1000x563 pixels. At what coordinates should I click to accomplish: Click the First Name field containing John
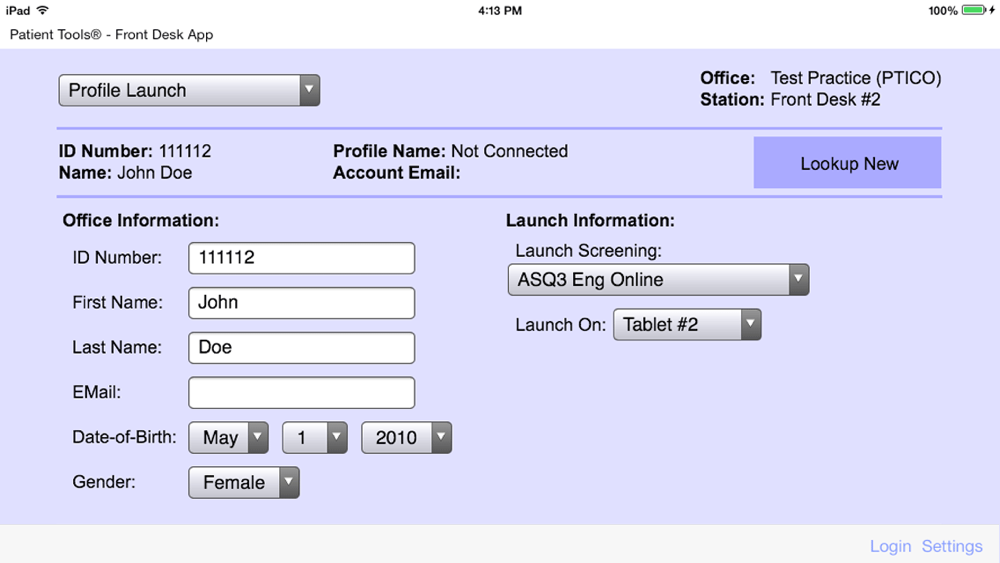(302, 303)
